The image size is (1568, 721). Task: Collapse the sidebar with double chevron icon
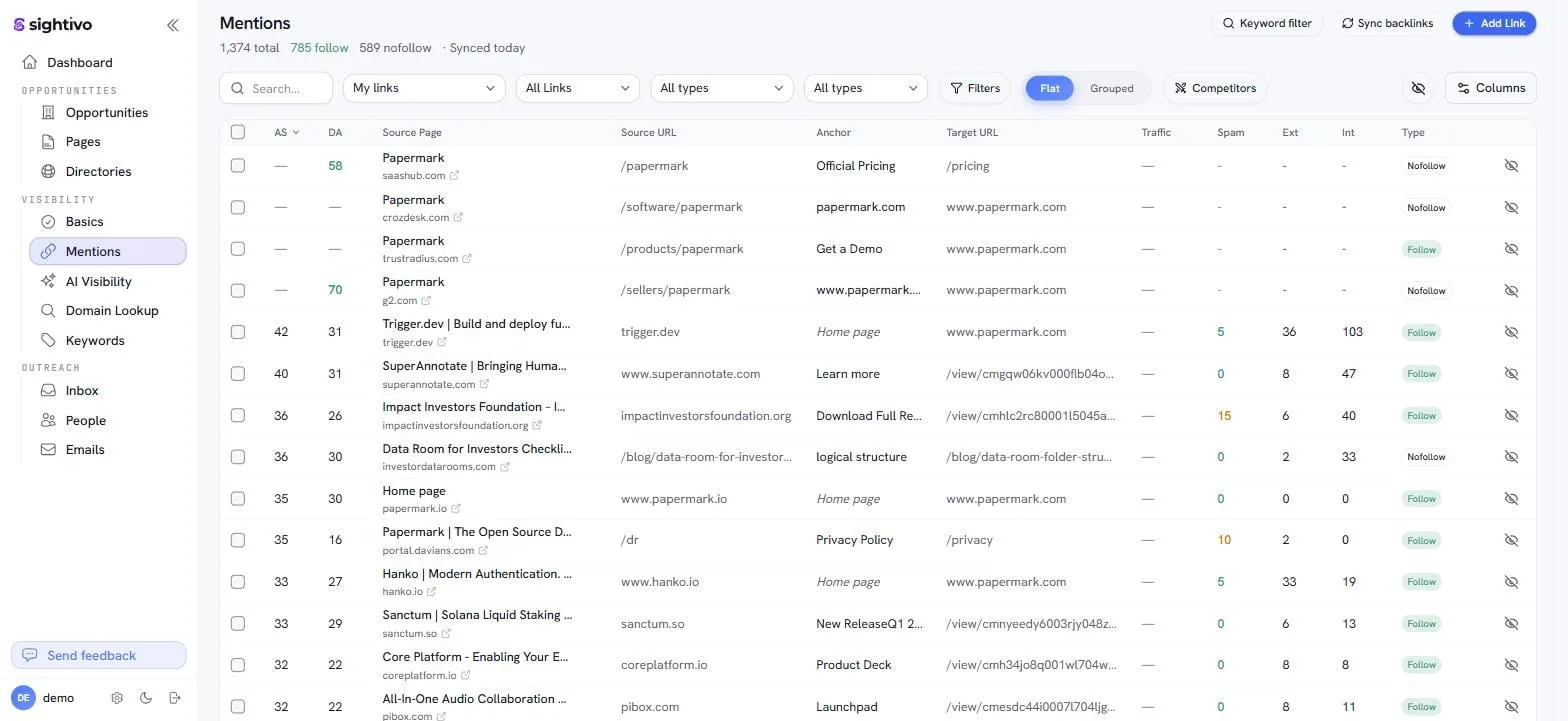pos(172,25)
